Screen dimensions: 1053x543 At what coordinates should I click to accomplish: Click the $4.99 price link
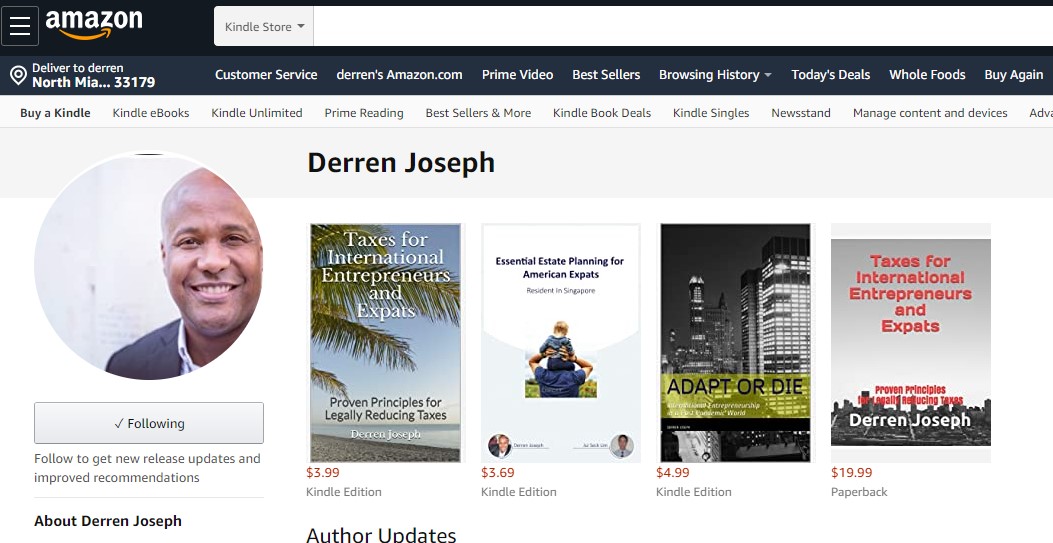(673, 473)
